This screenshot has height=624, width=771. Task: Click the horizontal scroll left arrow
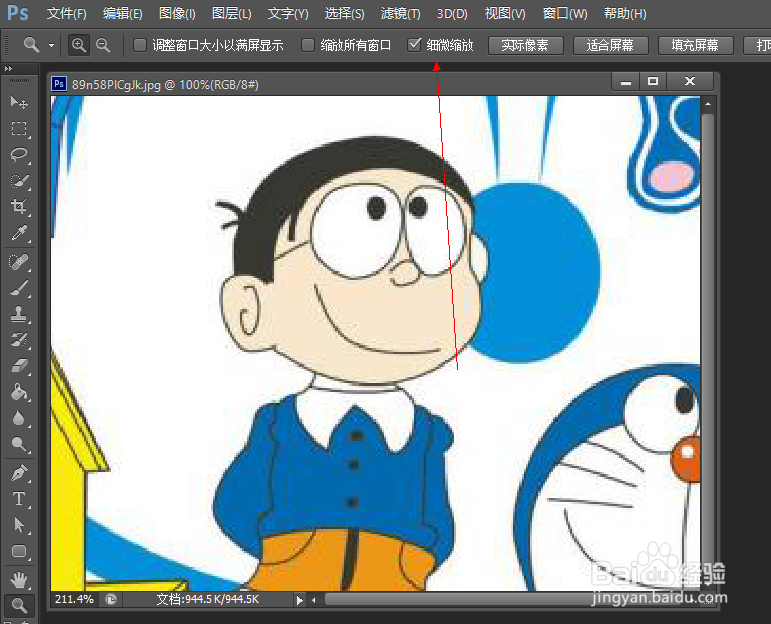click(314, 600)
